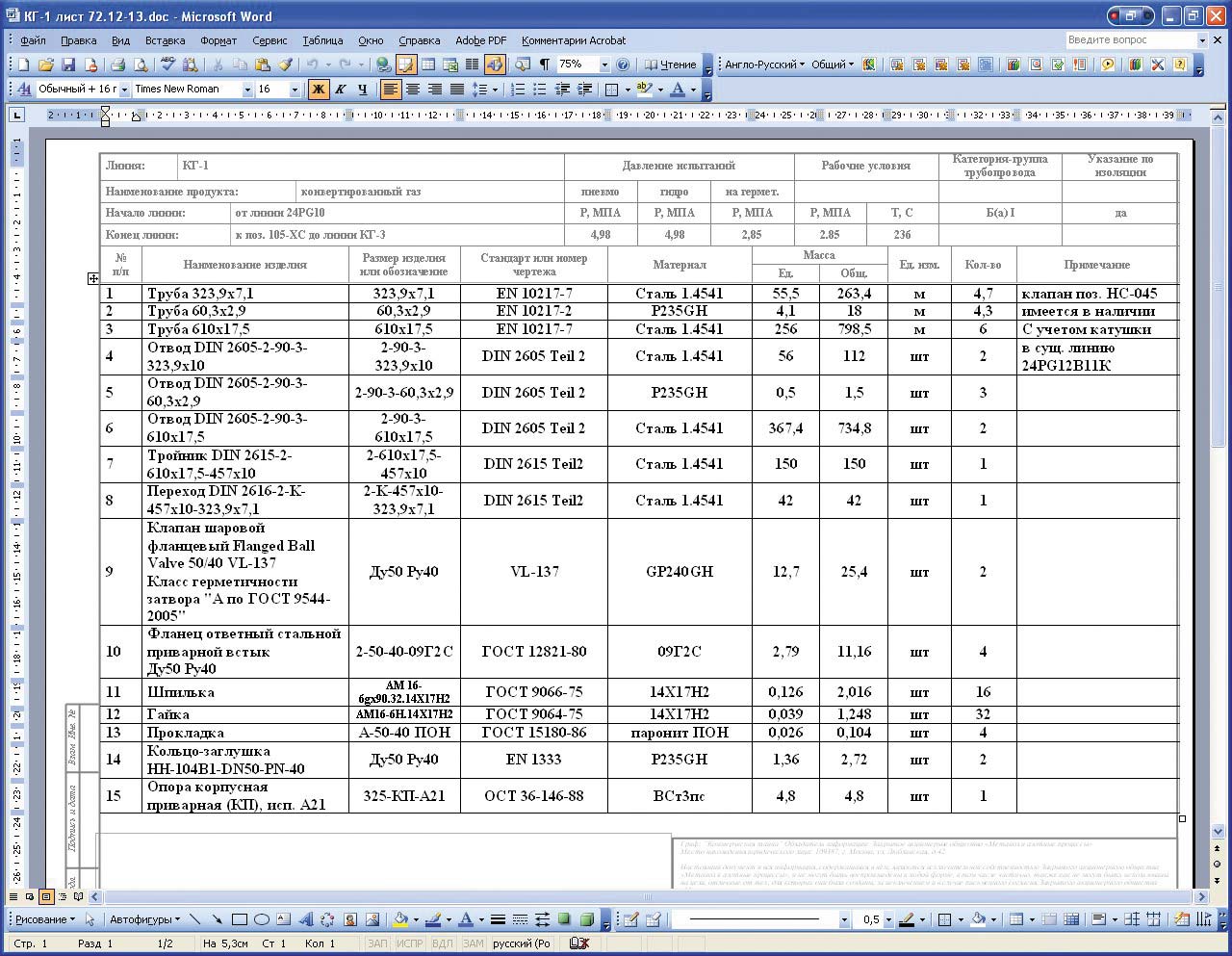Click the Insert Picture icon on Drawing toolbar
Viewport: 1232px width, 956px height.
click(372, 919)
